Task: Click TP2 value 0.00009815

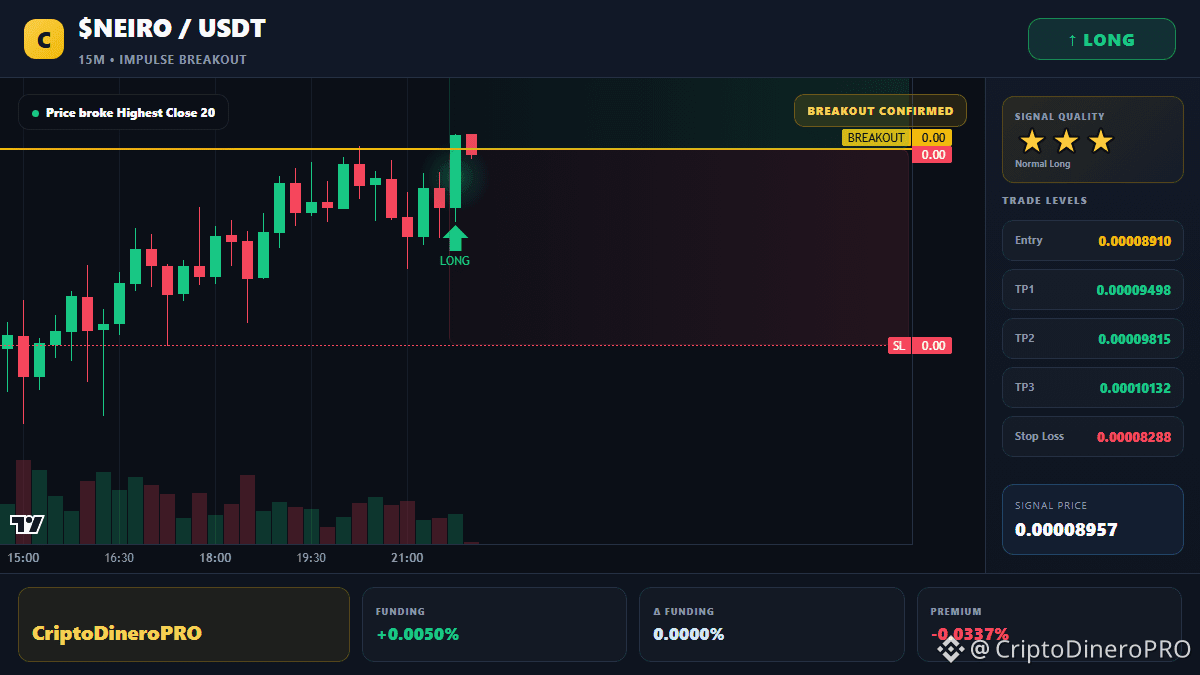Action: click(x=1135, y=339)
